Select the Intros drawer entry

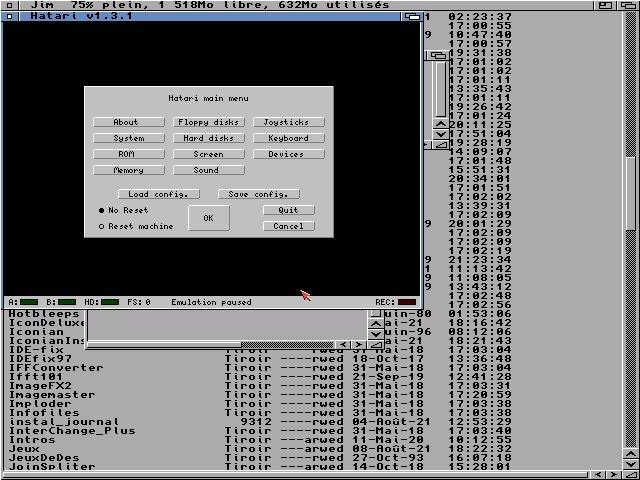click(x=32, y=440)
